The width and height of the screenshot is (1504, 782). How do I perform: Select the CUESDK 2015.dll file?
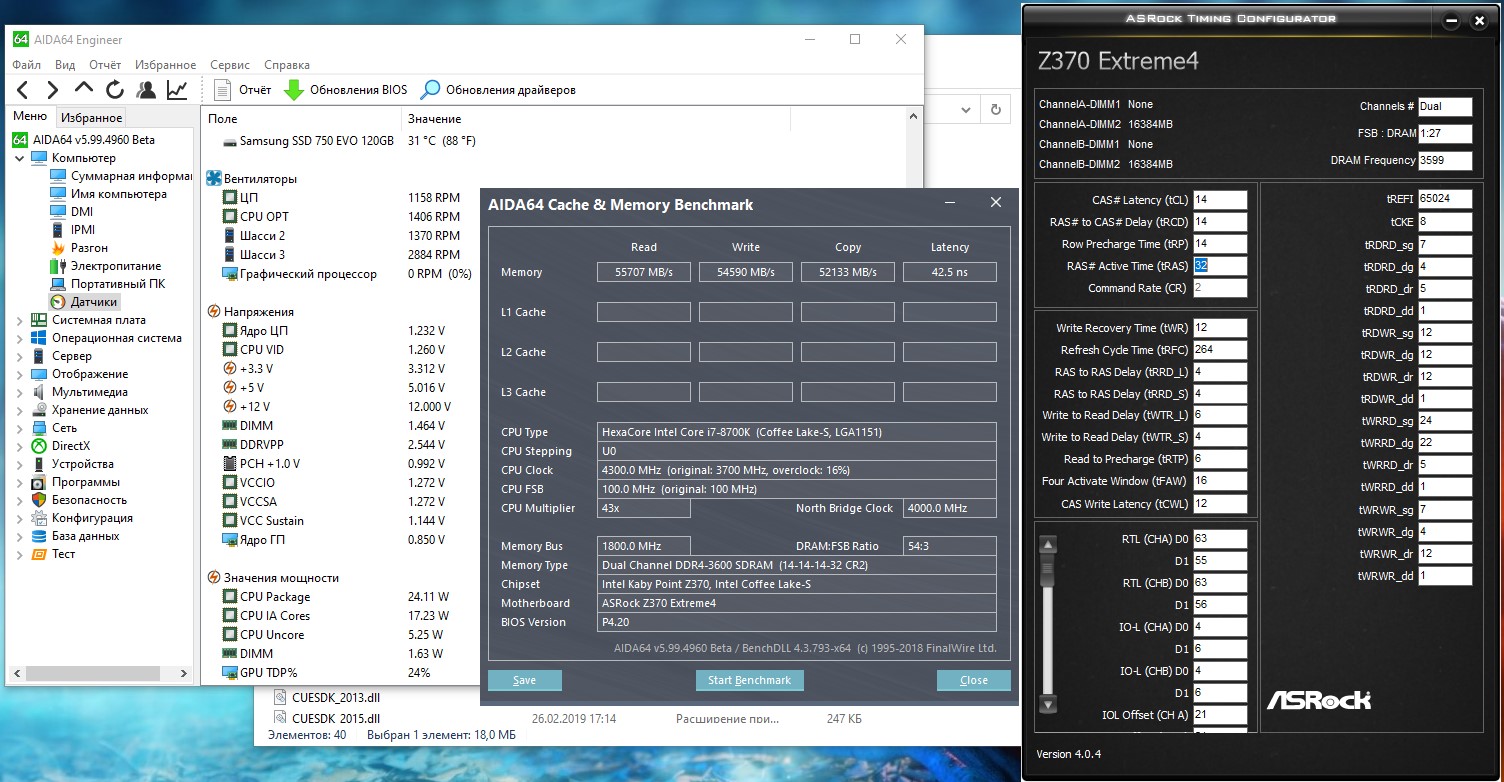pyautogui.click(x=336, y=718)
